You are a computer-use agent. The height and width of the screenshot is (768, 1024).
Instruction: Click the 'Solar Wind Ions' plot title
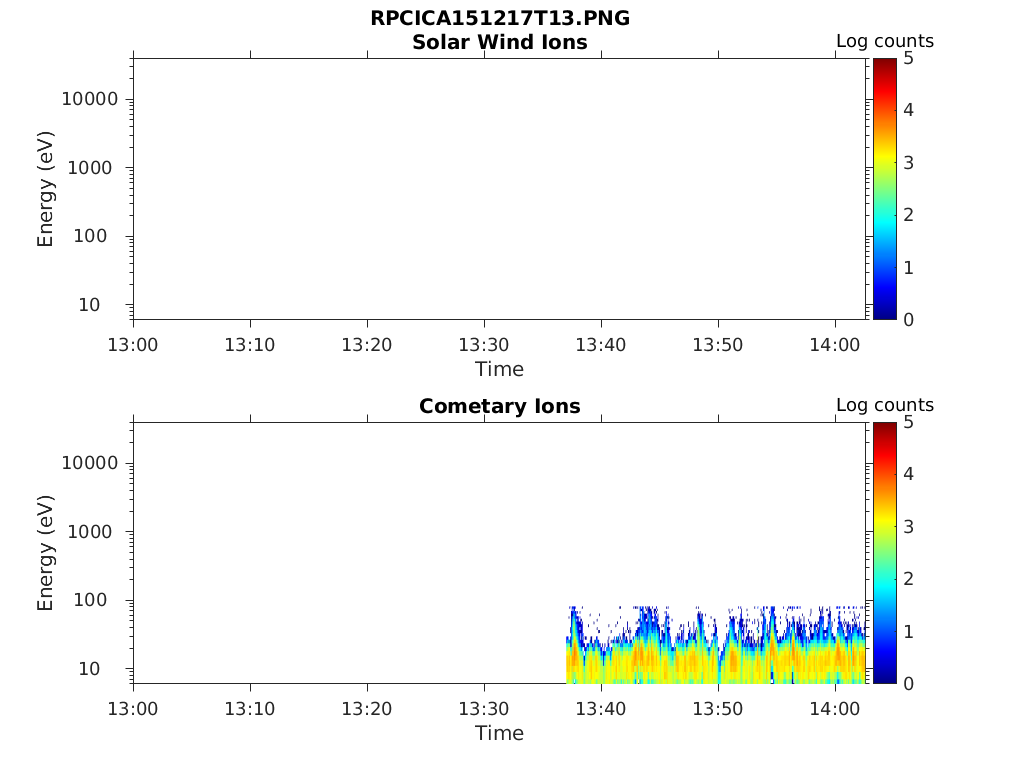point(500,42)
